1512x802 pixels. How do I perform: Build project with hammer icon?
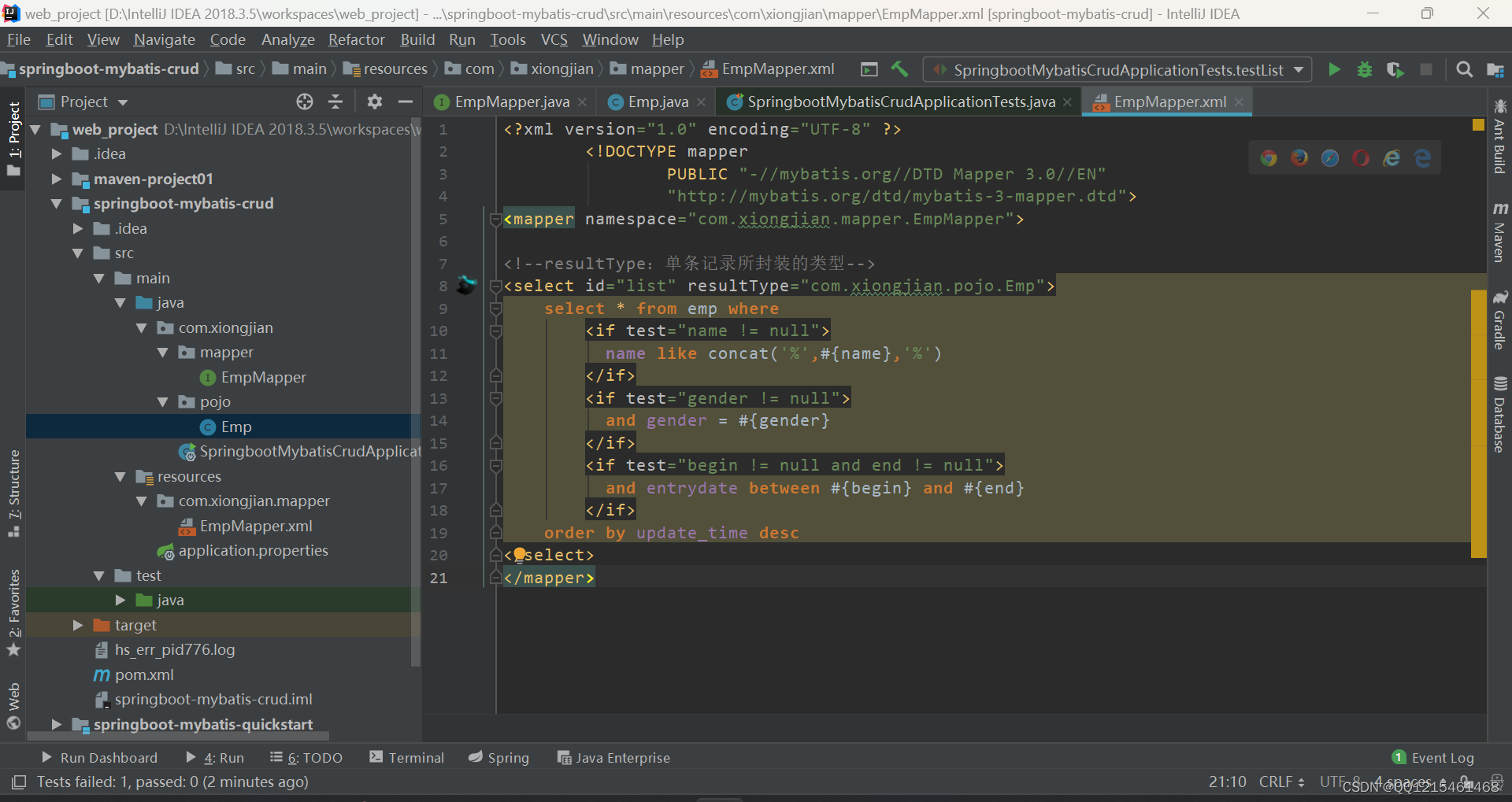[x=899, y=69]
